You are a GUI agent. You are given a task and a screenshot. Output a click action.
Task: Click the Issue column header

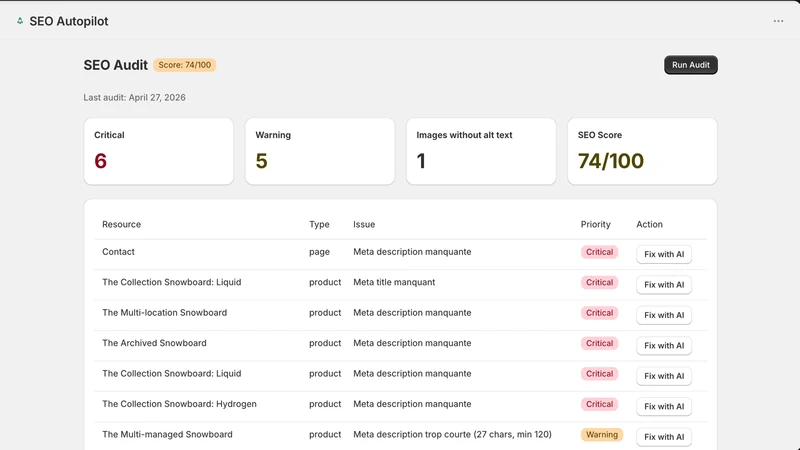click(x=364, y=224)
